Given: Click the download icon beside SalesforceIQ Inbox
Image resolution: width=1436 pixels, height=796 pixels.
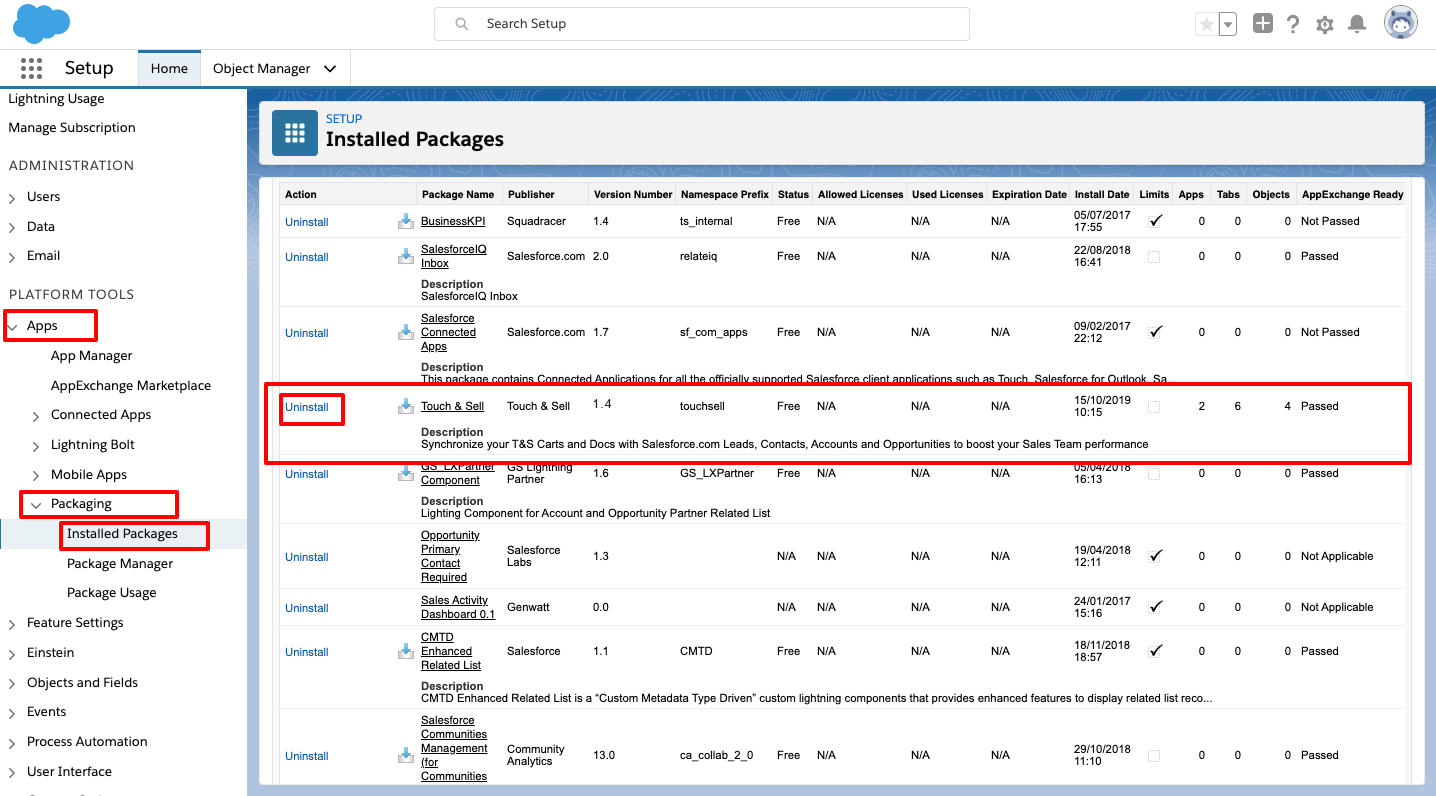Looking at the screenshot, I should pyautogui.click(x=406, y=257).
